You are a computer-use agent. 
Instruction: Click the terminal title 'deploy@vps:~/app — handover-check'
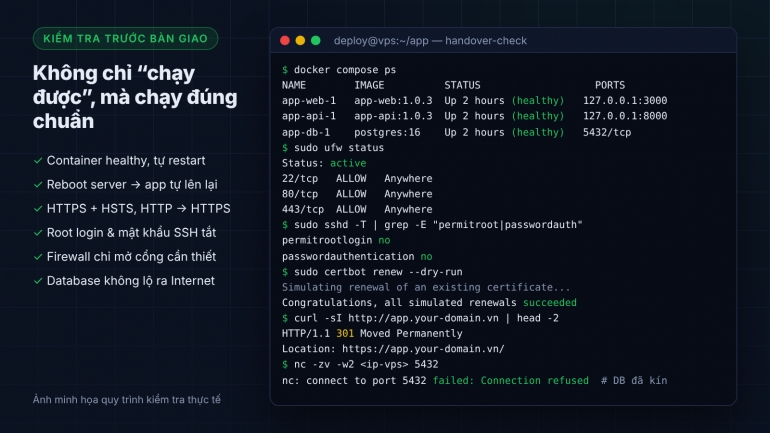pyautogui.click(x=430, y=41)
